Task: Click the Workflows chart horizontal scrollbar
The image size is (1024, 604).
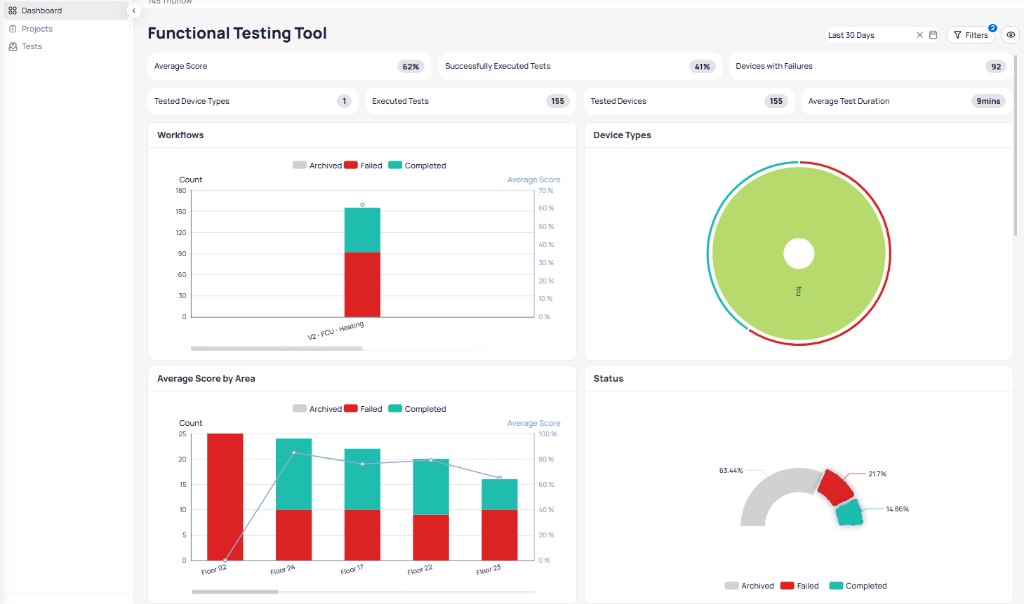Action: (x=276, y=349)
